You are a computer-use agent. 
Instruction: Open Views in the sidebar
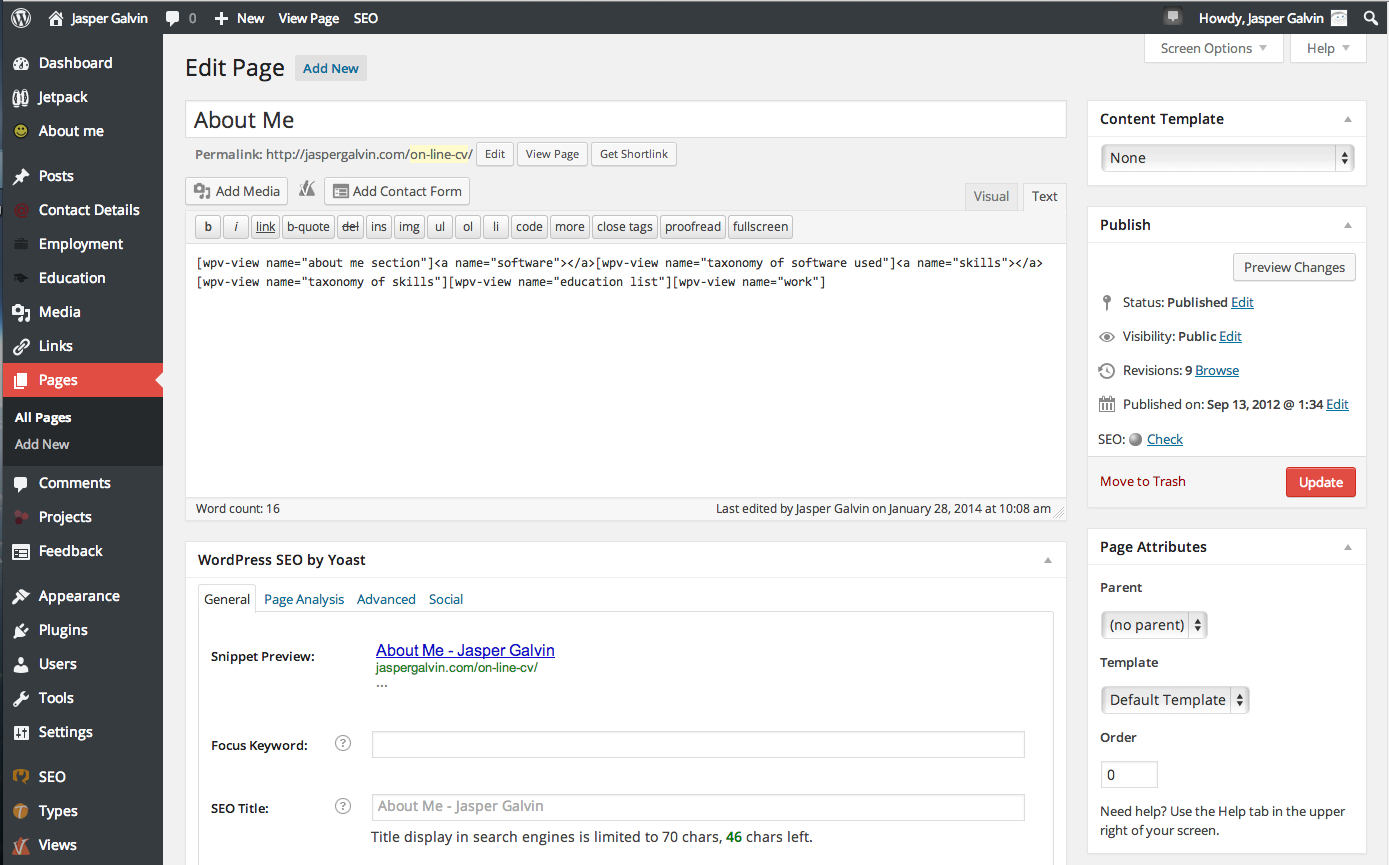point(57,845)
